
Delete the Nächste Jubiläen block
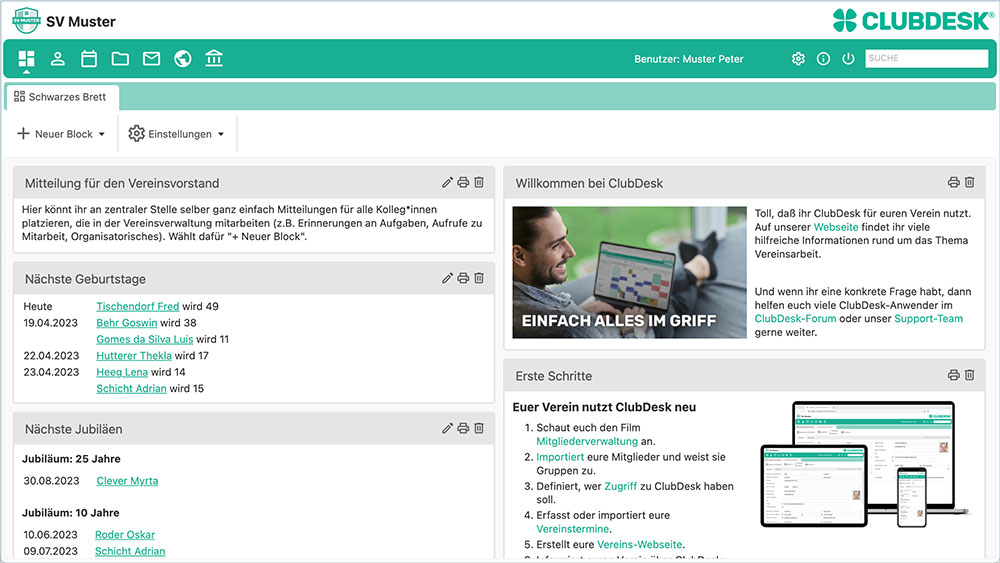pos(479,428)
